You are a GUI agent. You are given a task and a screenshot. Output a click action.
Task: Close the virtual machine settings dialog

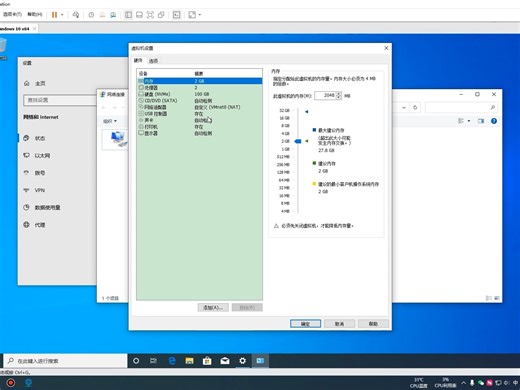[x=386, y=48]
